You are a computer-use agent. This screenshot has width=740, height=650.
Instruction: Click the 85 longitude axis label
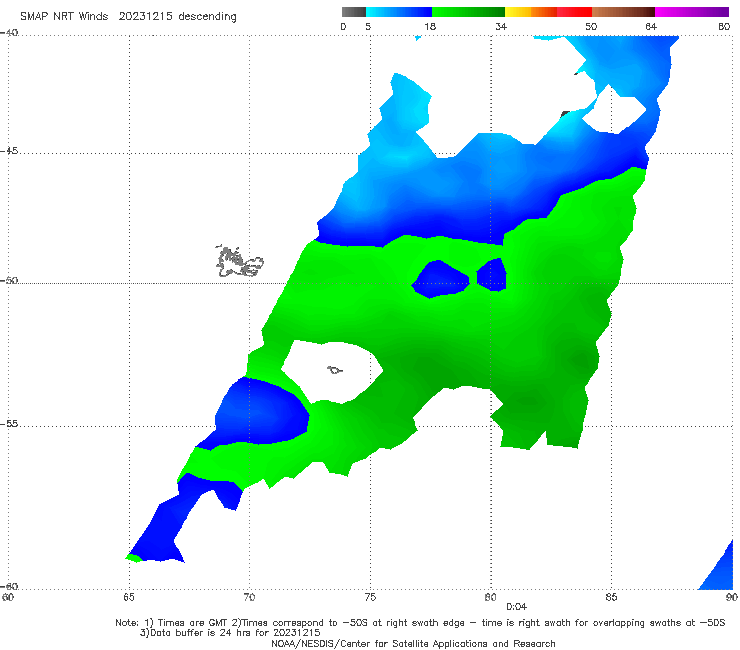point(611,597)
